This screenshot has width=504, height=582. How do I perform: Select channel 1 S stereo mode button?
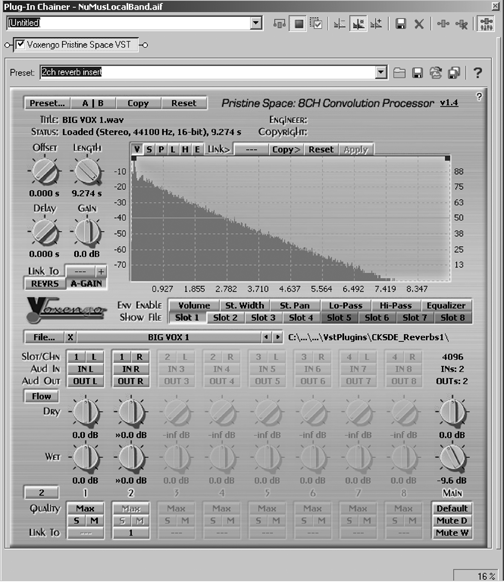pos(76,521)
